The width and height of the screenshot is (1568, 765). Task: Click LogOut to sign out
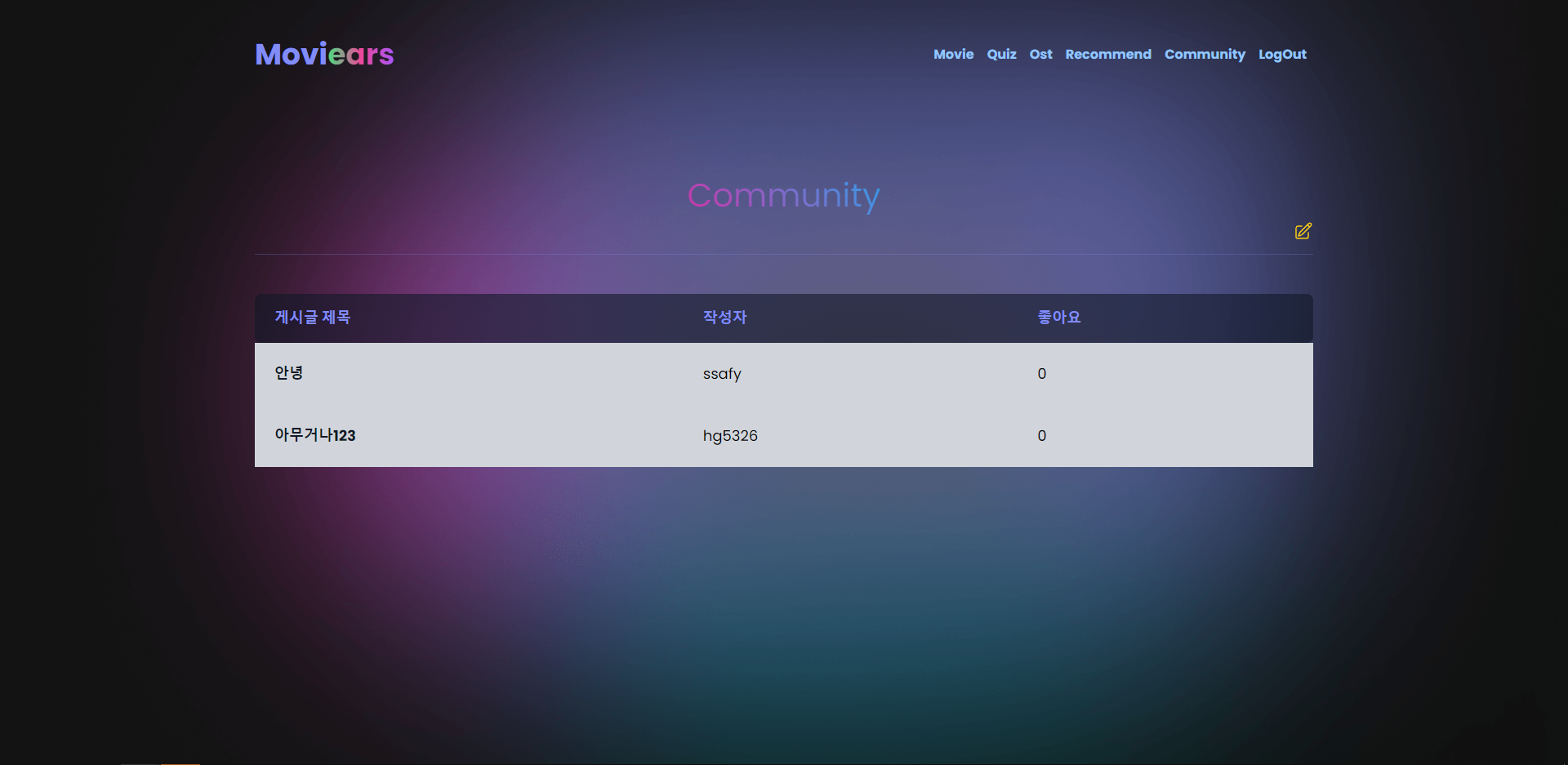tap(1282, 54)
